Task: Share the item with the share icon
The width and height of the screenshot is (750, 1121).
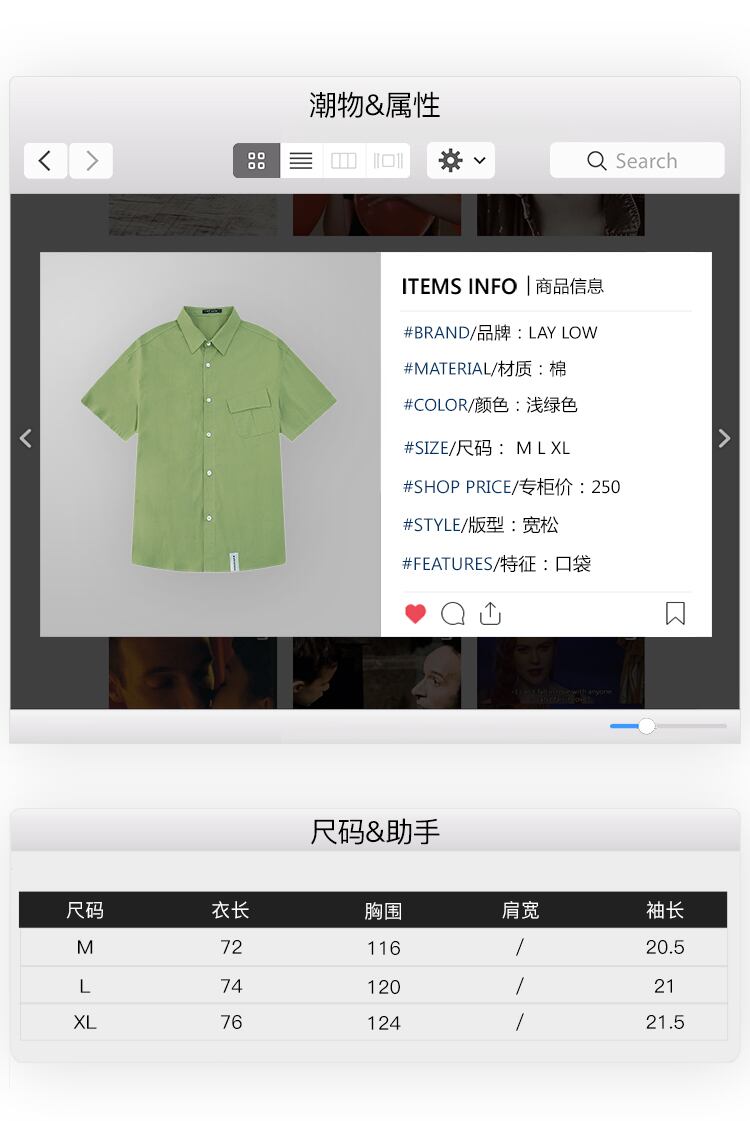Action: (x=490, y=613)
